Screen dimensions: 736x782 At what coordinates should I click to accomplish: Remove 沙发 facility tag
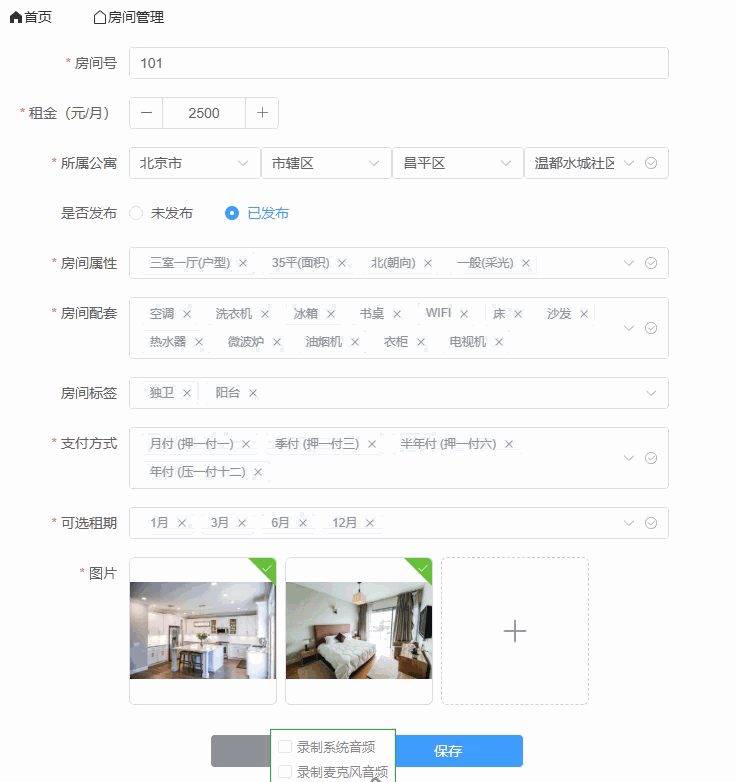point(584,314)
